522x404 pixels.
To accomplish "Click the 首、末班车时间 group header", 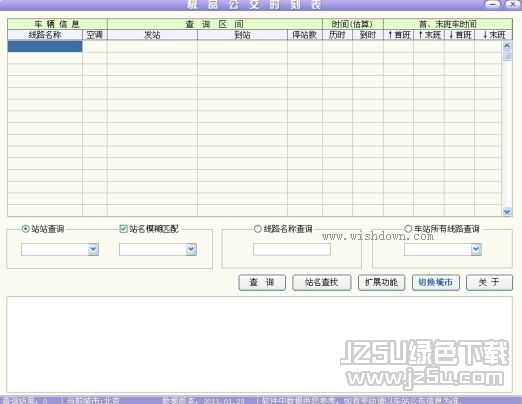I will 448,24.
